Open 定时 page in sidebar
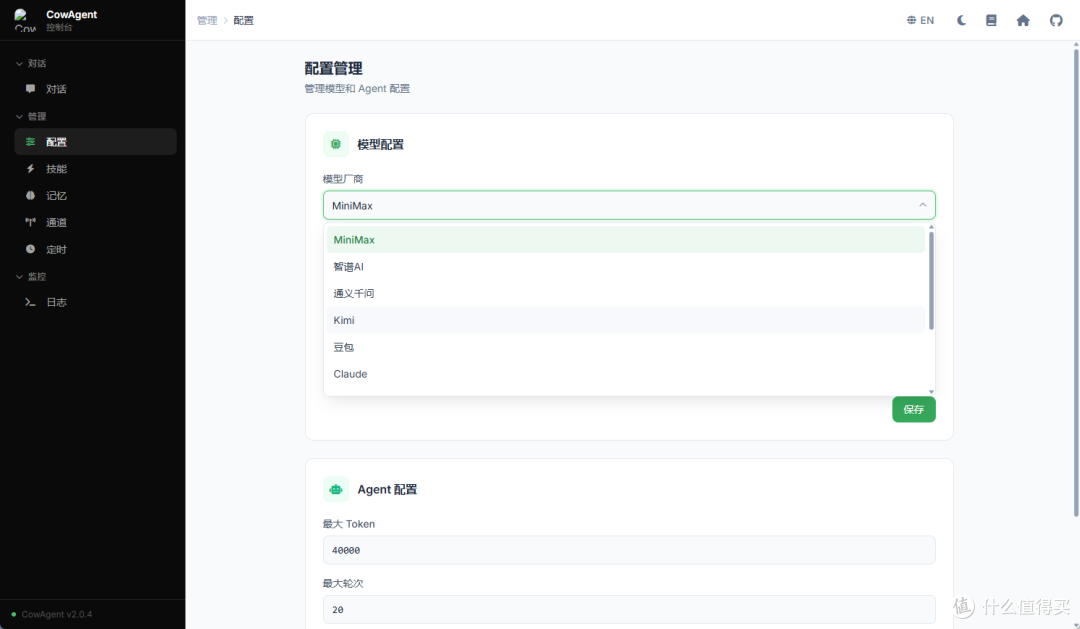This screenshot has height=629, width=1080. click(x=95, y=249)
